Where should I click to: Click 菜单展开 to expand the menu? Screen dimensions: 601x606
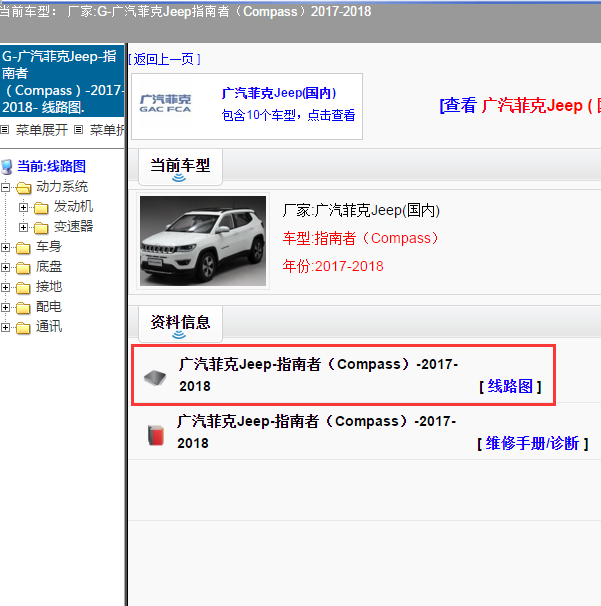point(42,130)
